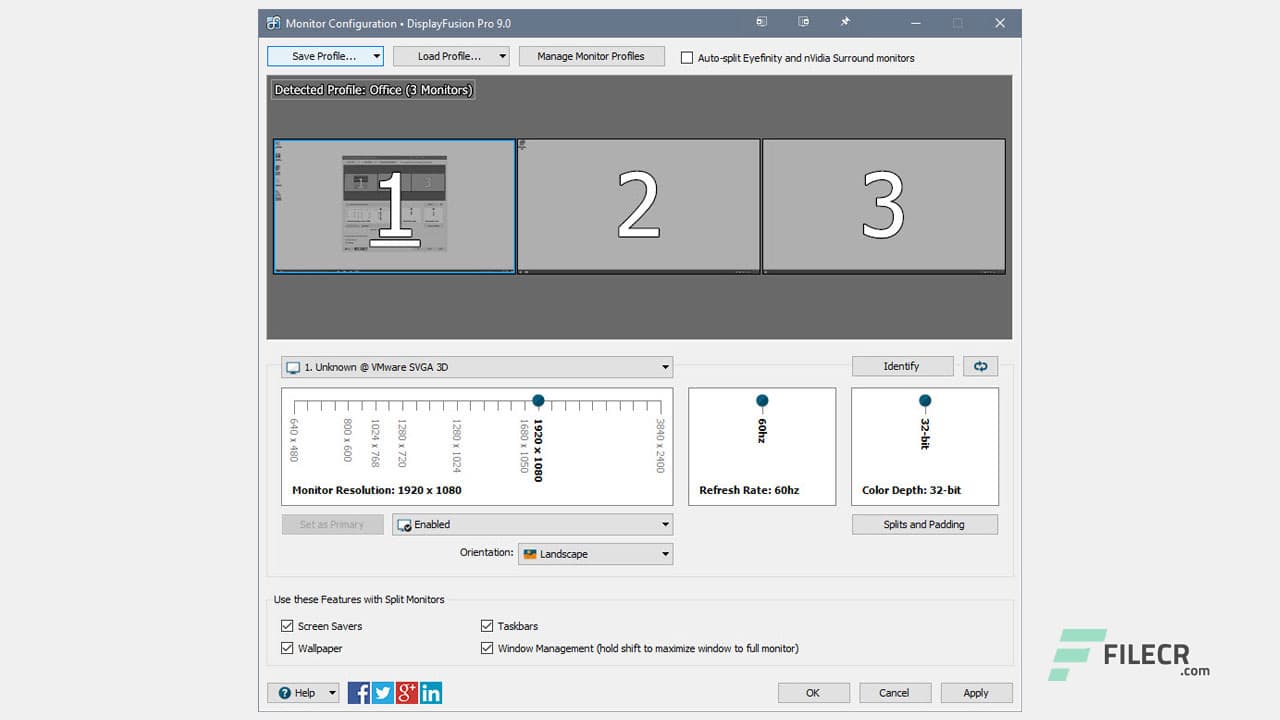Viewport: 1280px width, 720px height.
Task: Pin the window using the title bar pin icon
Action: (845, 21)
